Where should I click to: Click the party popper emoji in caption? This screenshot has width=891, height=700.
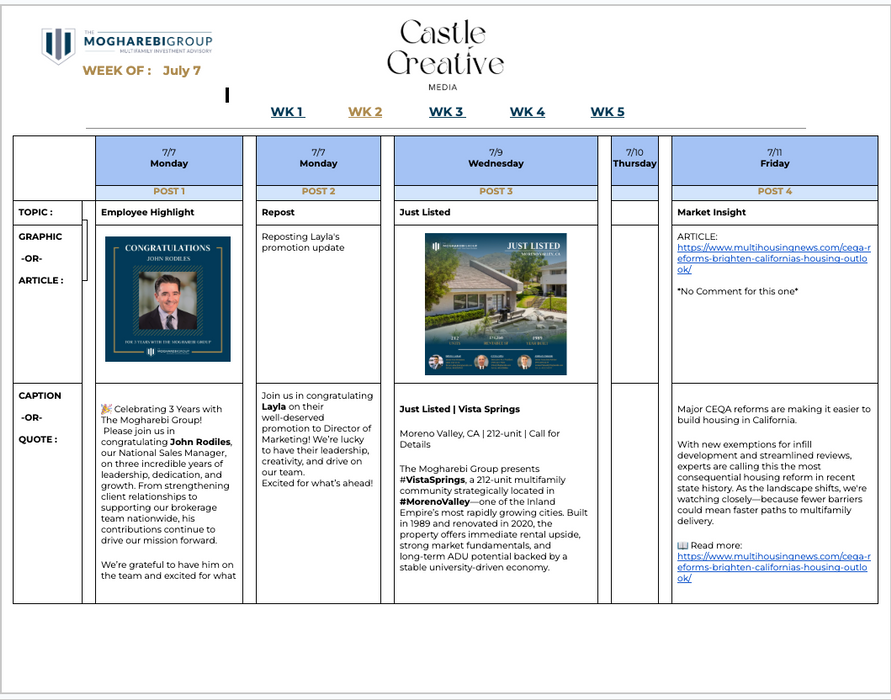point(106,409)
